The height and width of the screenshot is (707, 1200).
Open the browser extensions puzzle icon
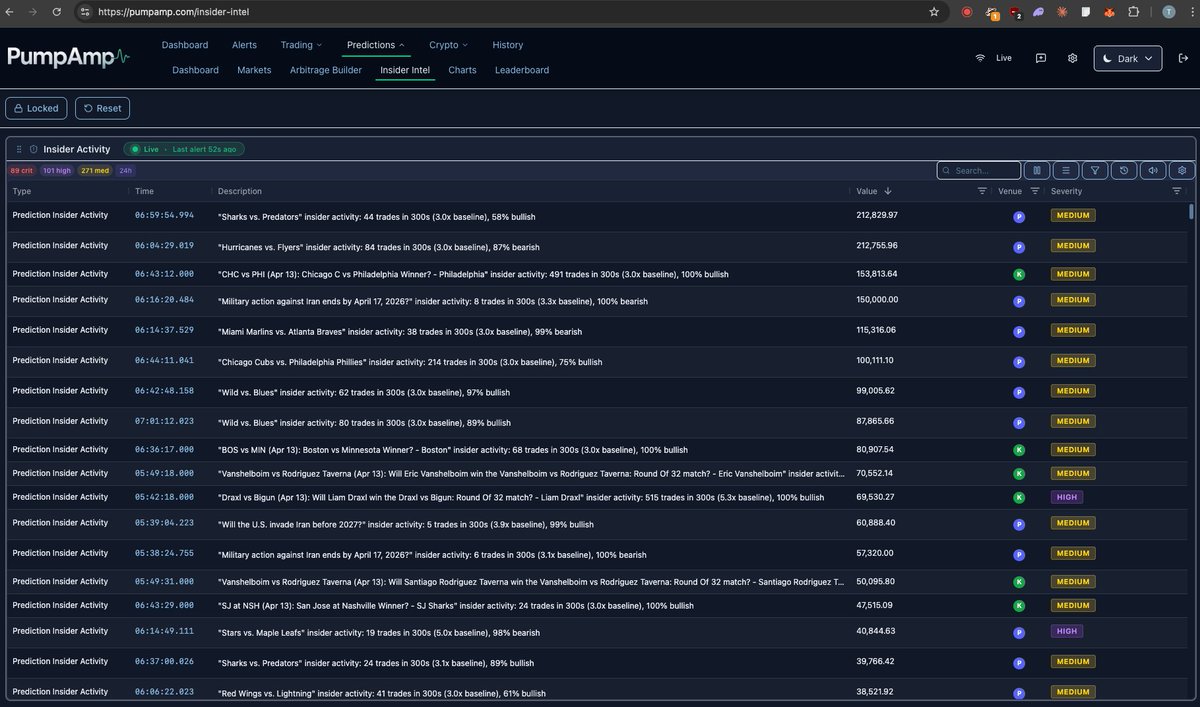click(1133, 12)
